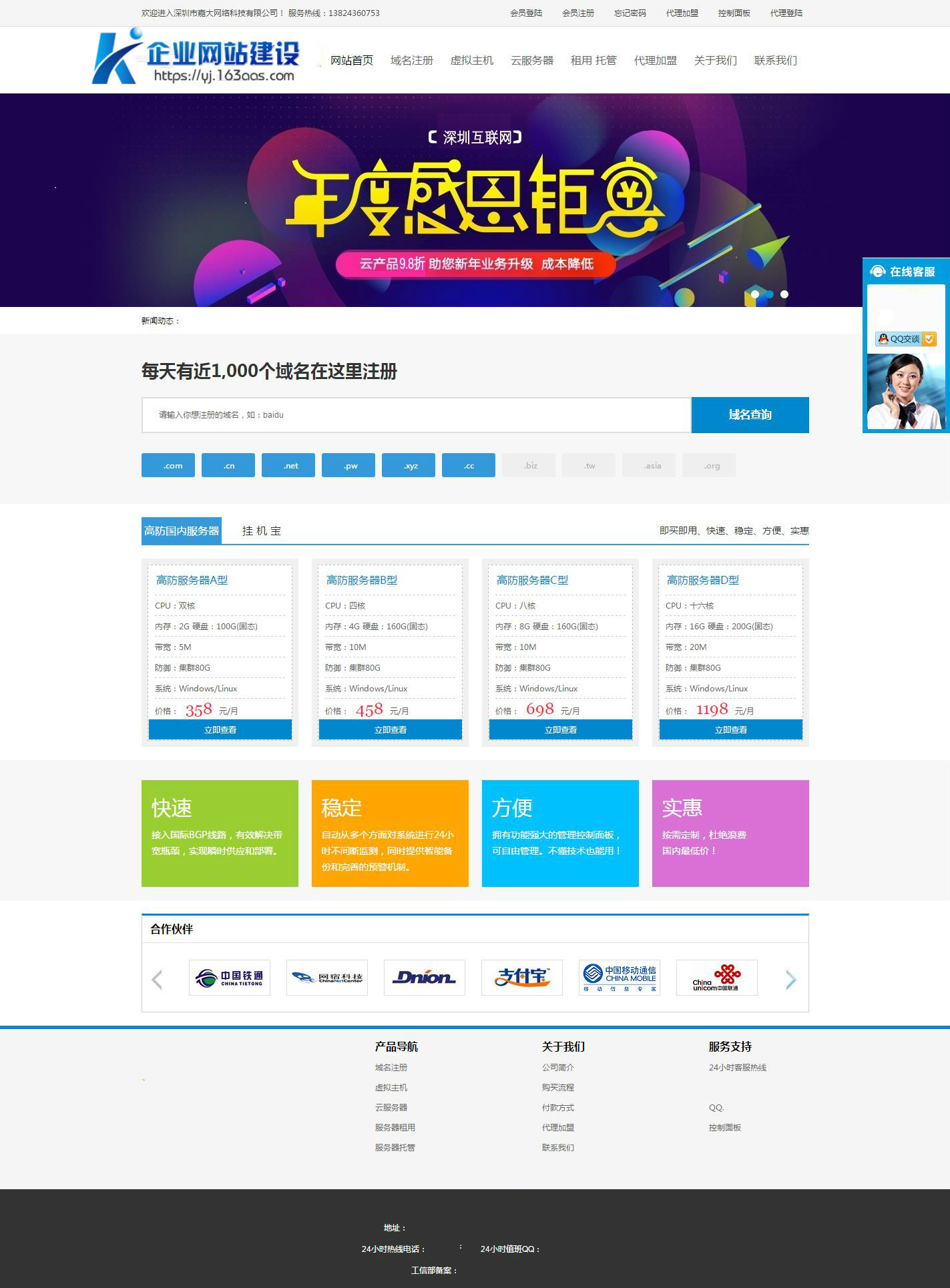Viewport: 950px width, 1288px height.
Task: Toggle the .cc domain extension
Action: tap(469, 465)
